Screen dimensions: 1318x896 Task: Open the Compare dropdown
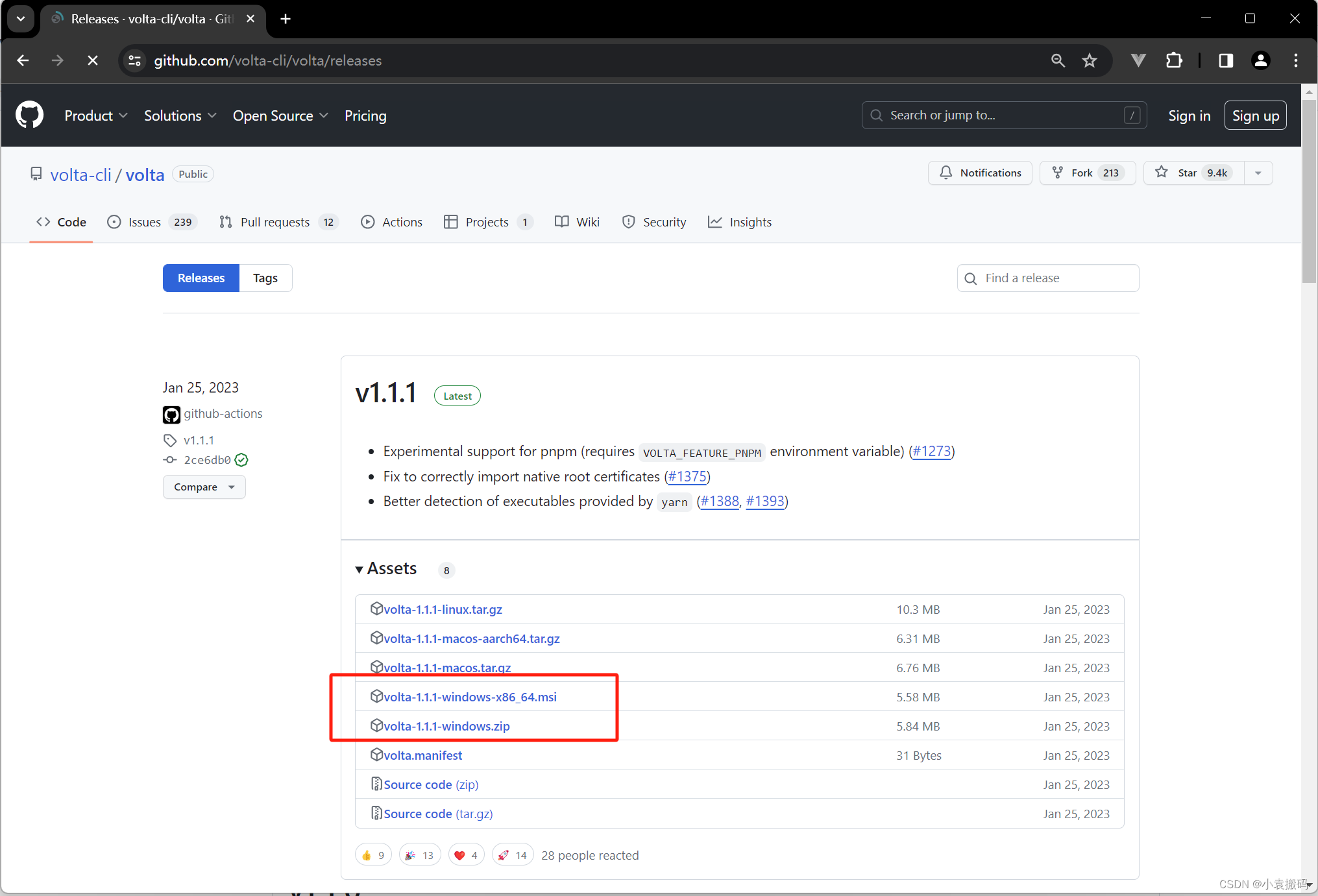tap(204, 487)
